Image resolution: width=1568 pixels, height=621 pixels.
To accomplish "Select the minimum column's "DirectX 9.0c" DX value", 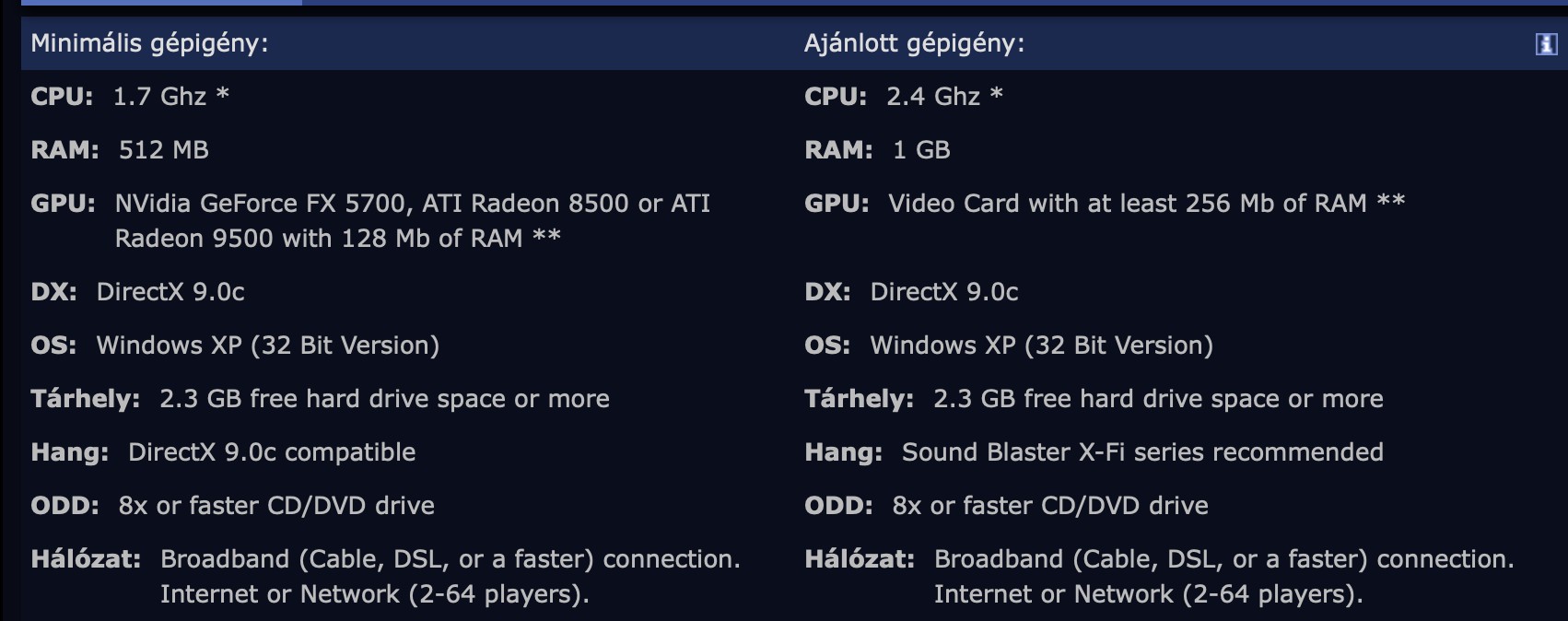I will click(x=170, y=292).
